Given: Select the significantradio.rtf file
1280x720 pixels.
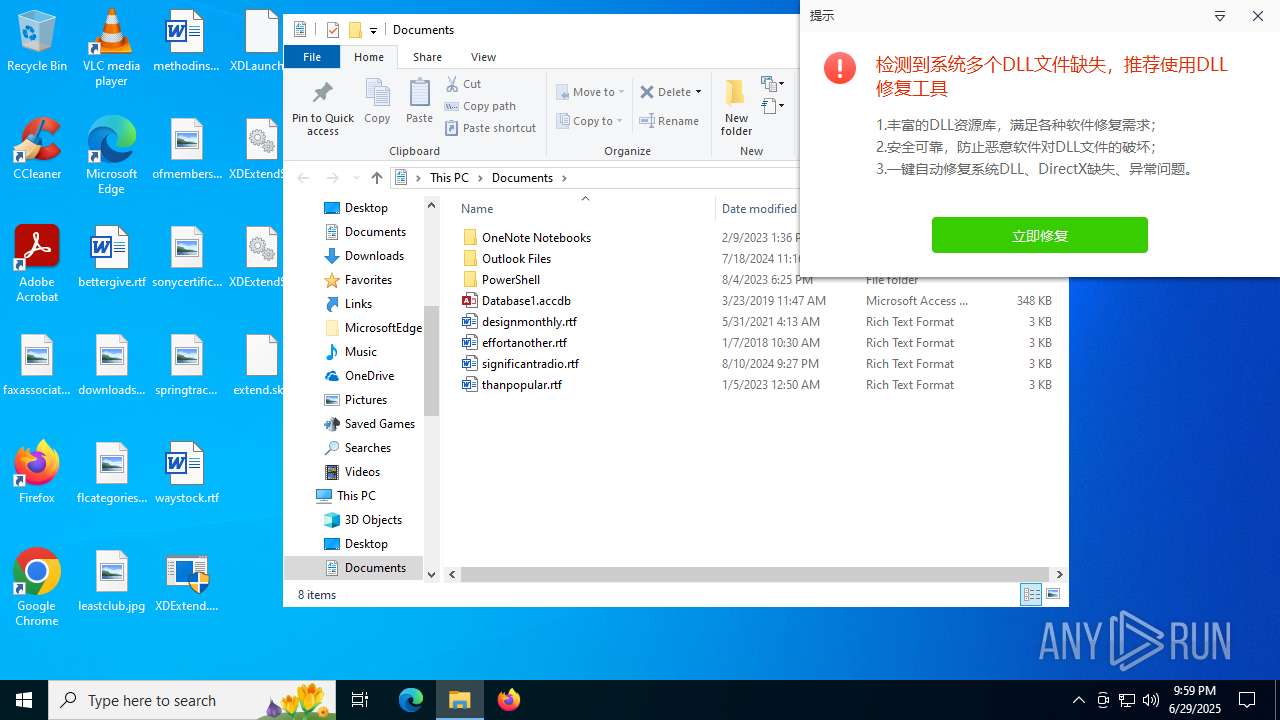Looking at the screenshot, I should (530, 364).
